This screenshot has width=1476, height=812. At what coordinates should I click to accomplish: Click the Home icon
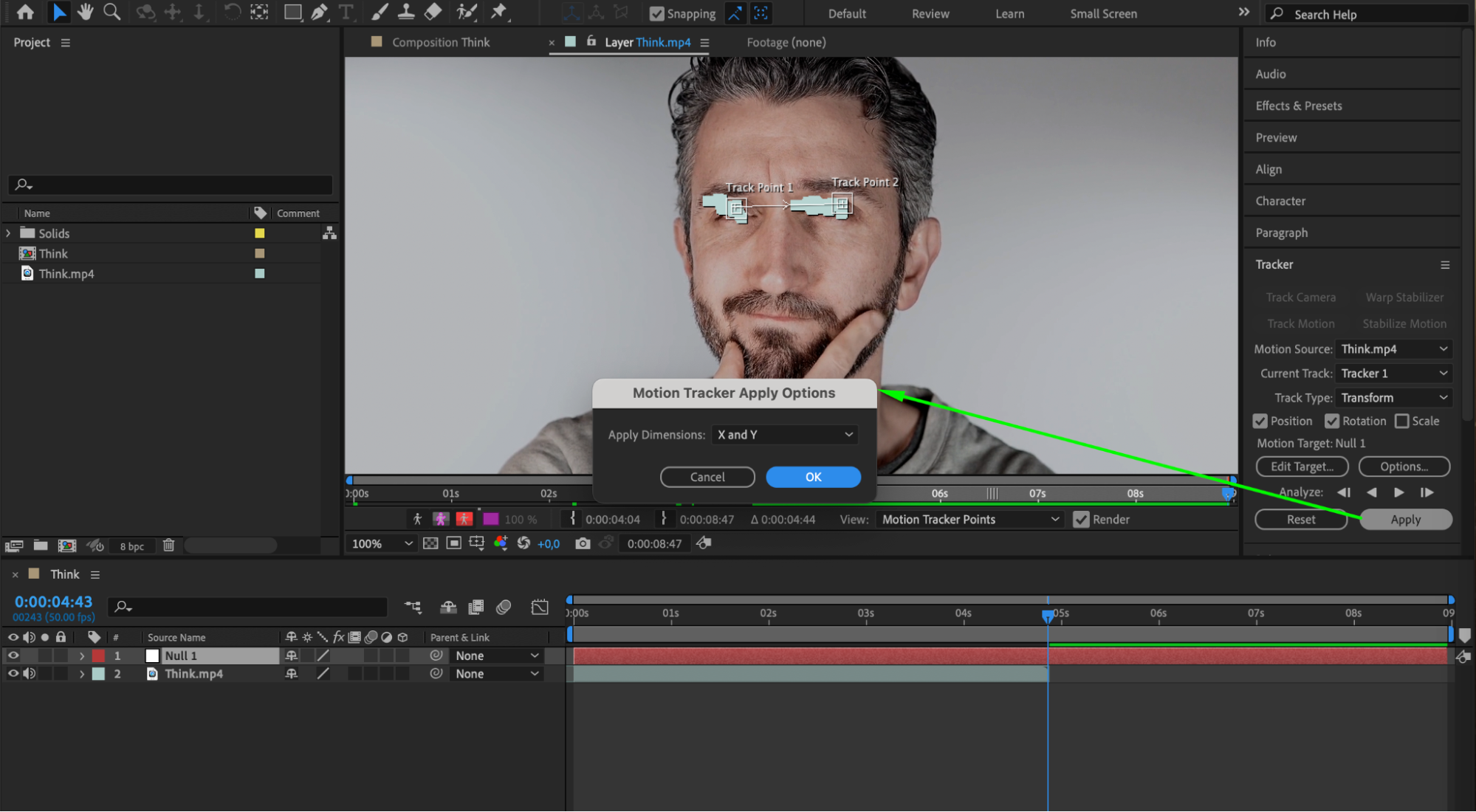25,12
